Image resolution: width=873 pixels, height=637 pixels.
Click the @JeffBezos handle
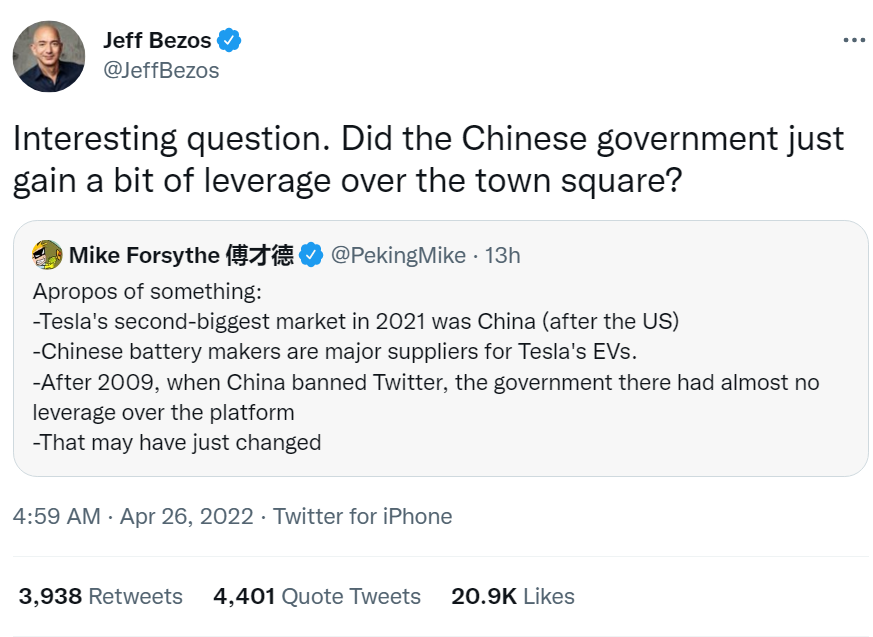[161, 71]
